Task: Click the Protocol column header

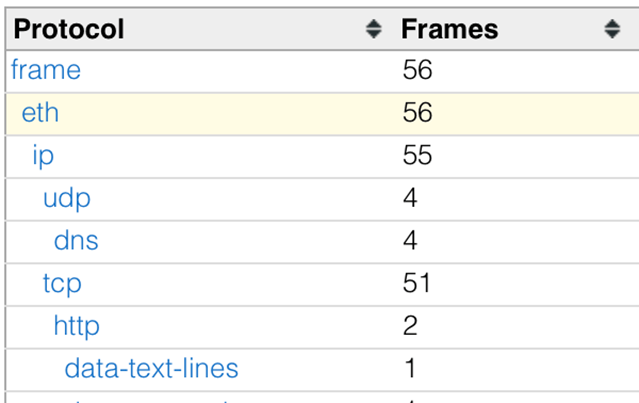Action: click(x=70, y=30)
